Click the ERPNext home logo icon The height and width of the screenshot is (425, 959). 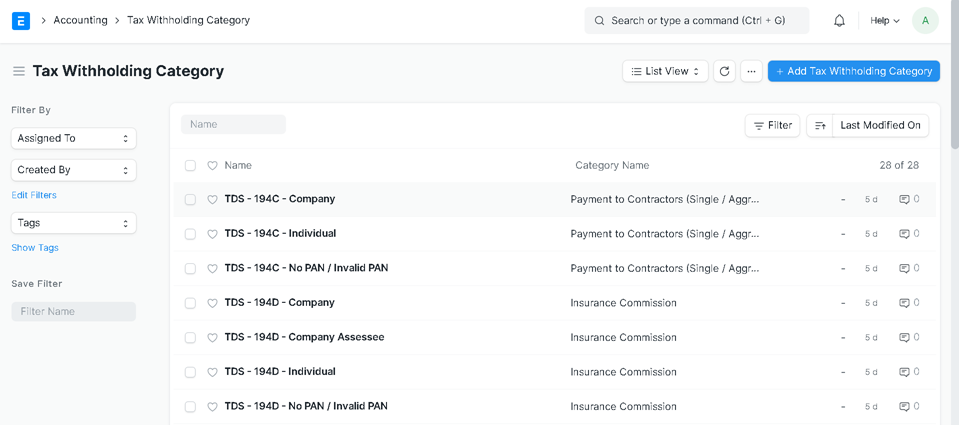[20, 20]
